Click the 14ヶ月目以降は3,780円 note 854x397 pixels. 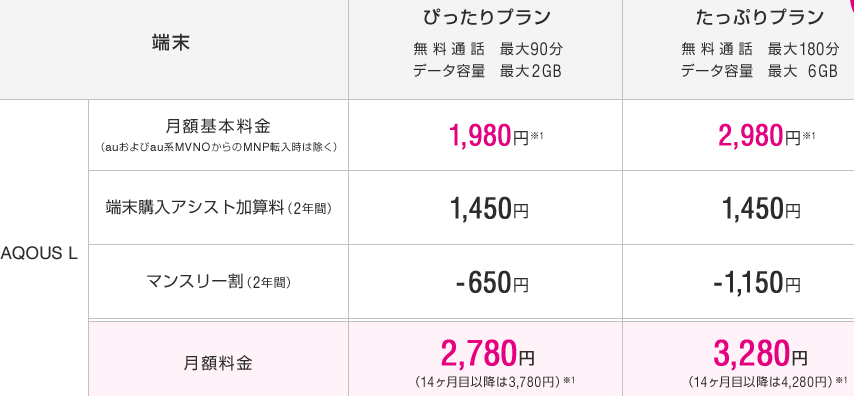[487, 382]
